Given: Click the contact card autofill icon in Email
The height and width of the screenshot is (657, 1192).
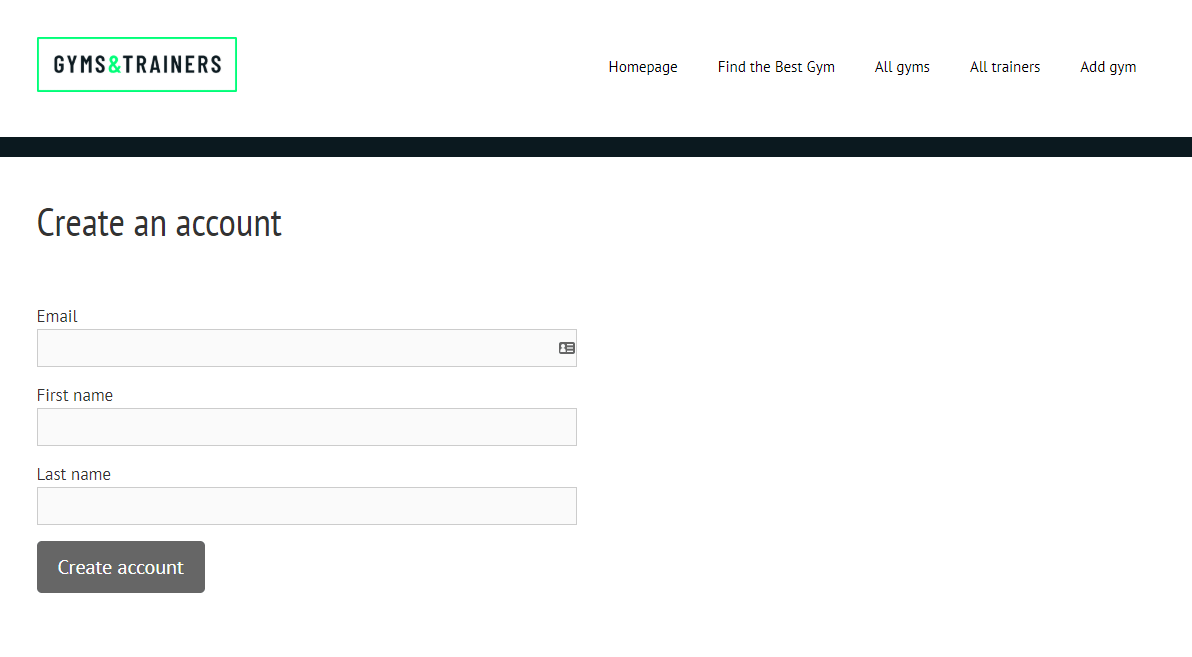Looking at the screenshot, I should pyautogui.click(x=566, y=348).
